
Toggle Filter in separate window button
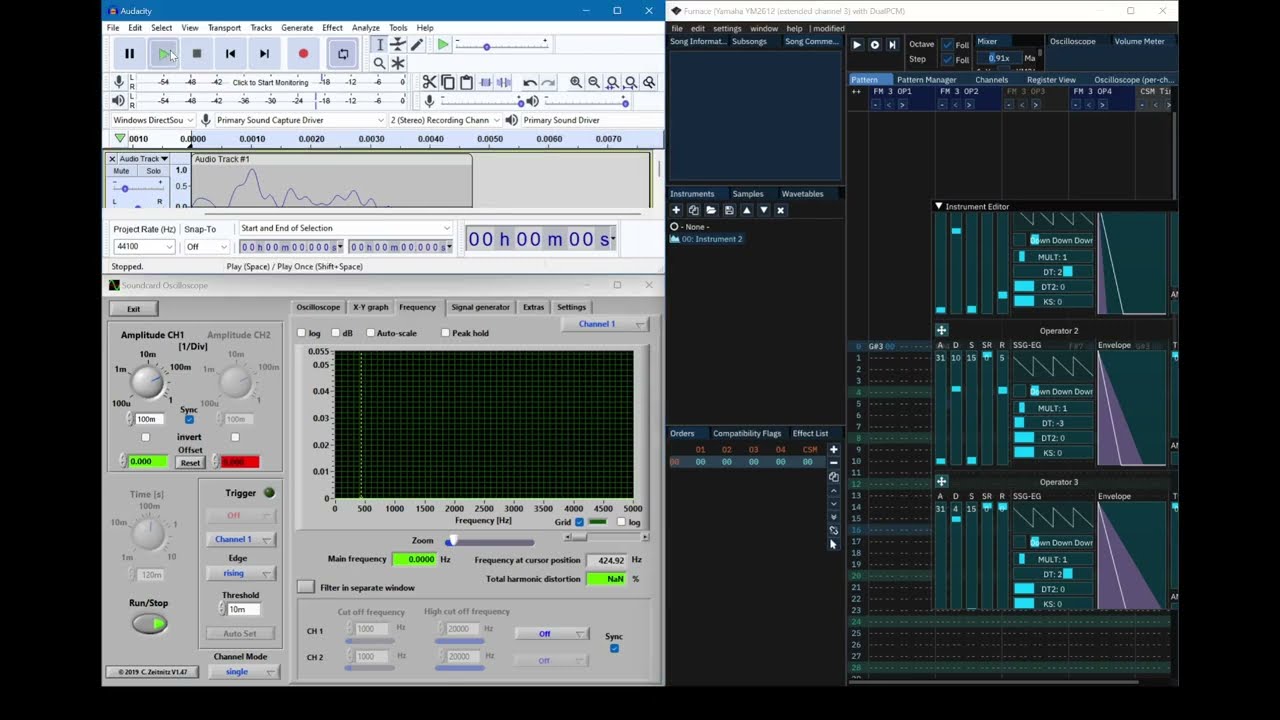tap(305, 587)
